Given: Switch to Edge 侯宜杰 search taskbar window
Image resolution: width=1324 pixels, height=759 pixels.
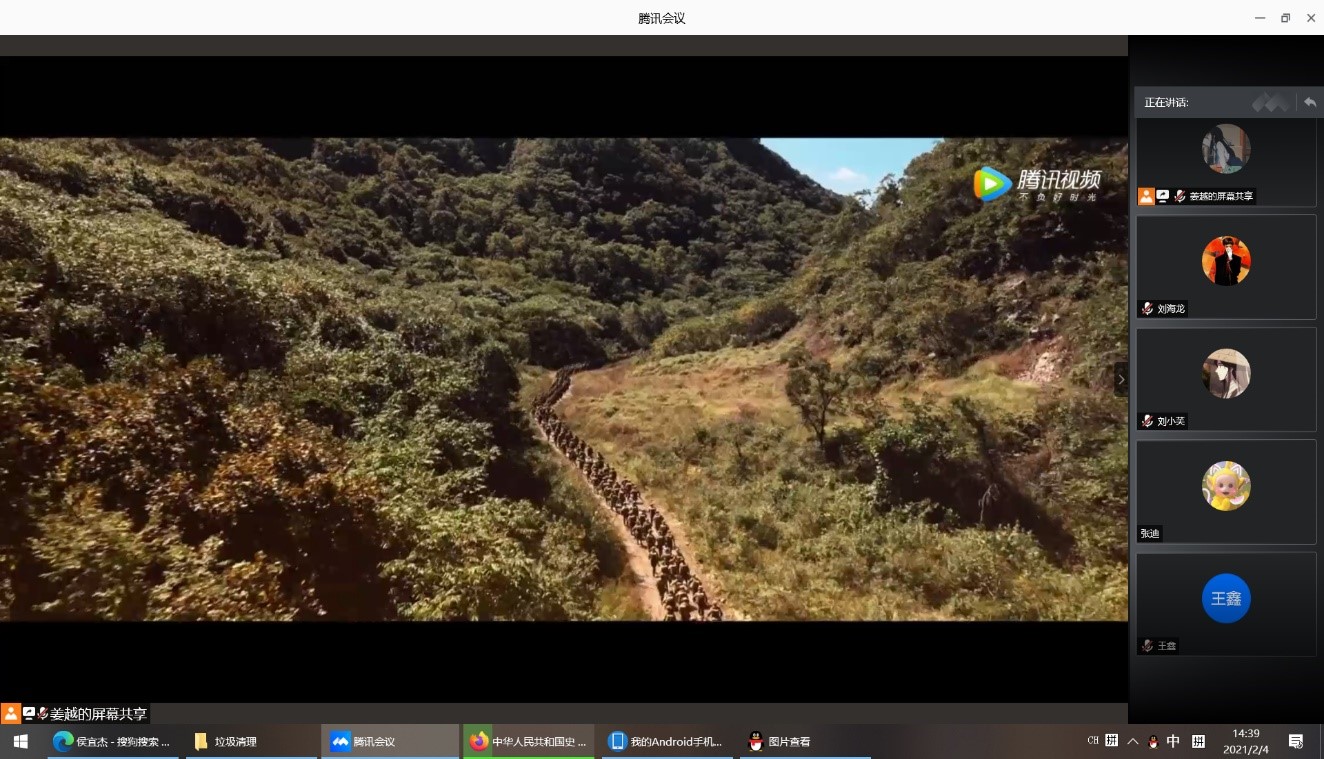Looking at the screenshot, I should coord(113,741).
